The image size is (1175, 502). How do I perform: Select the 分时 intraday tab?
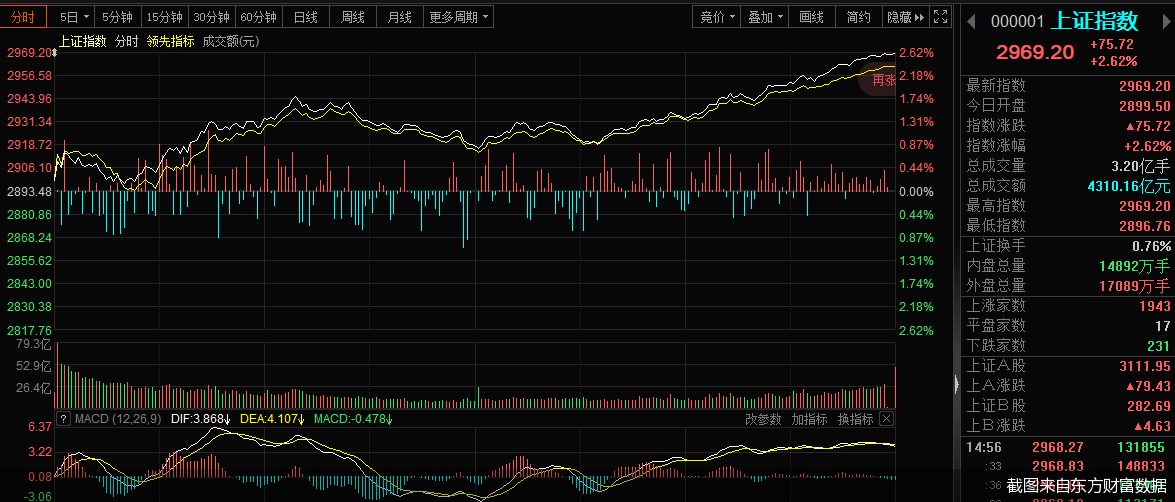[23, 16]
